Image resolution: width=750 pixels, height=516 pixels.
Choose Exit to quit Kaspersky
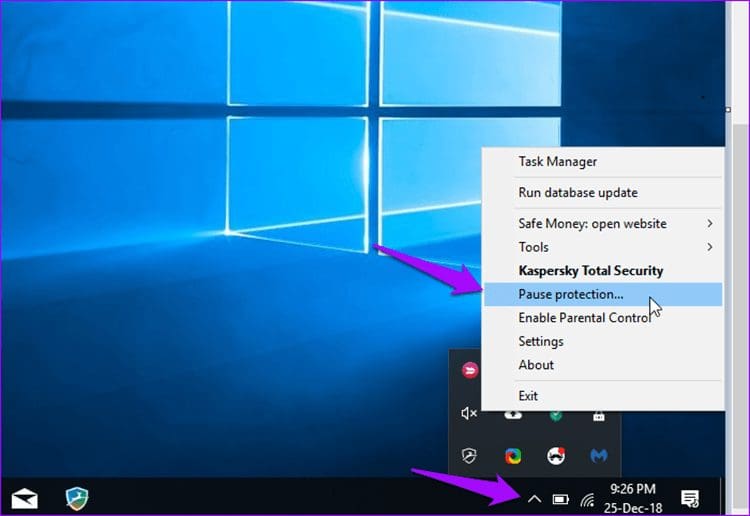(603, 395)
